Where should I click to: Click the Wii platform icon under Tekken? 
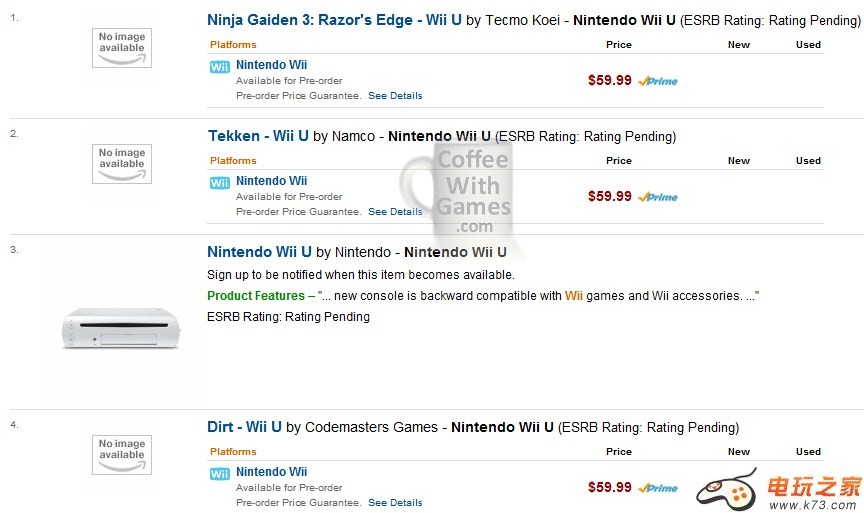tap(220, 183)
